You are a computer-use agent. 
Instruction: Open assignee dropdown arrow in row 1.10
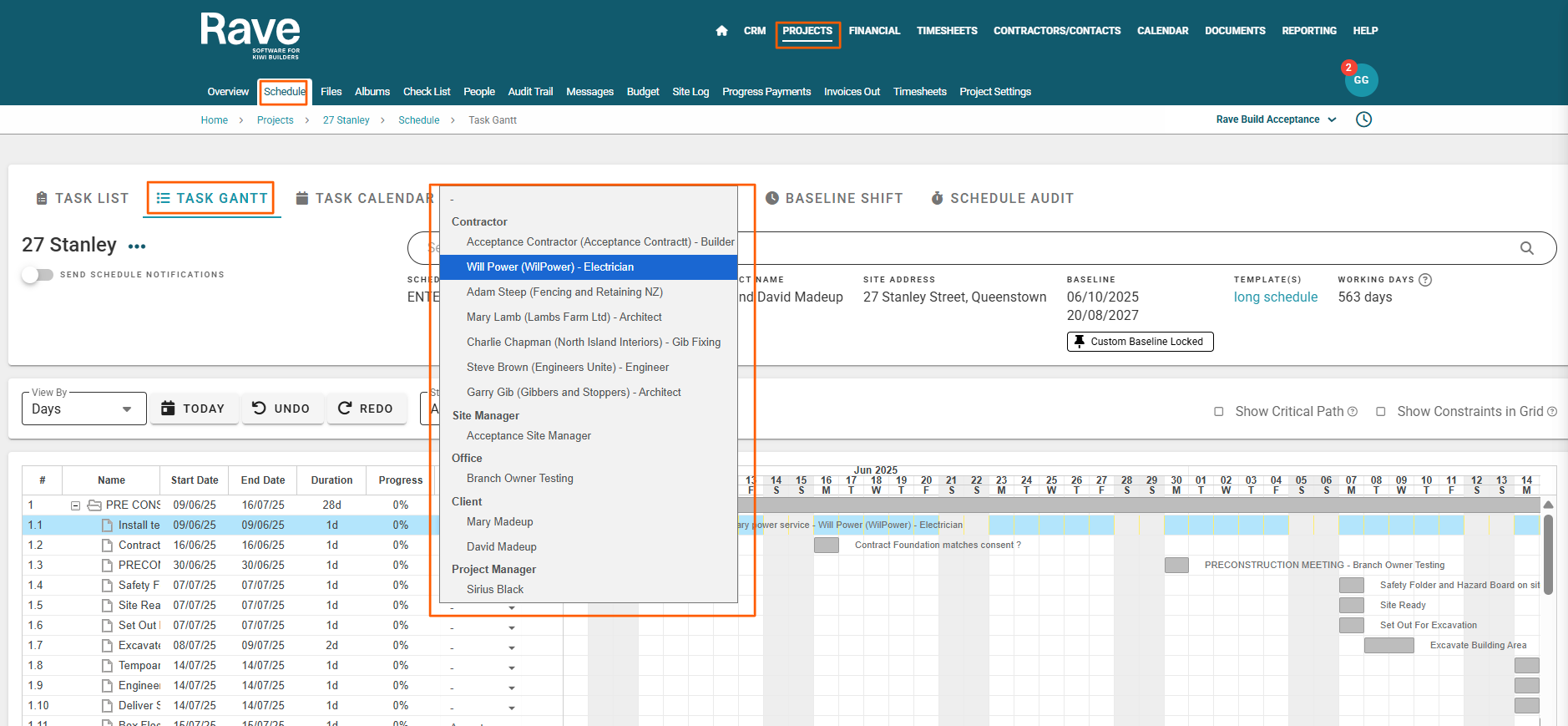511,707
